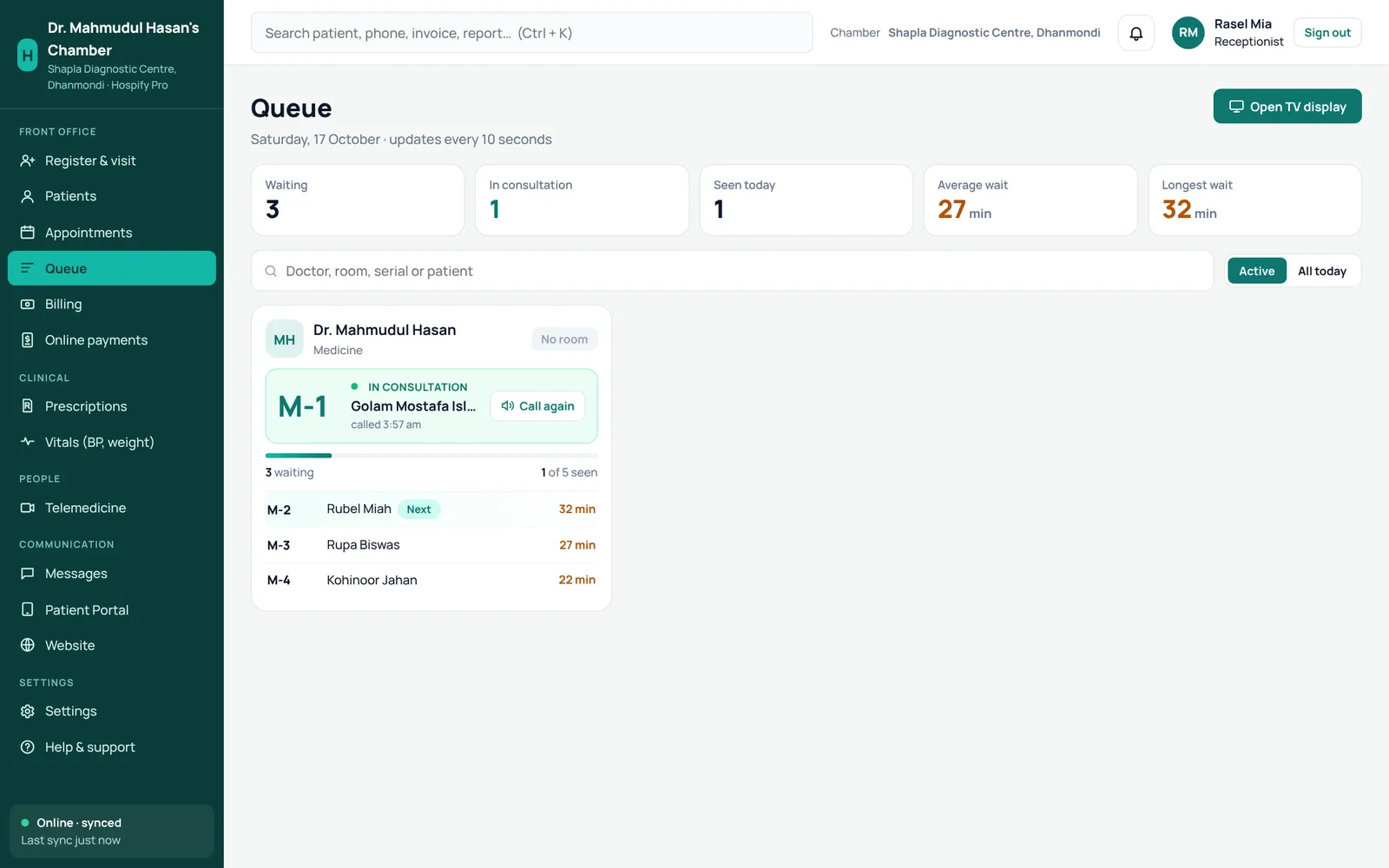1389x868 pixels.
Task: Click the Average wait card
Action: pos(1030,200)
